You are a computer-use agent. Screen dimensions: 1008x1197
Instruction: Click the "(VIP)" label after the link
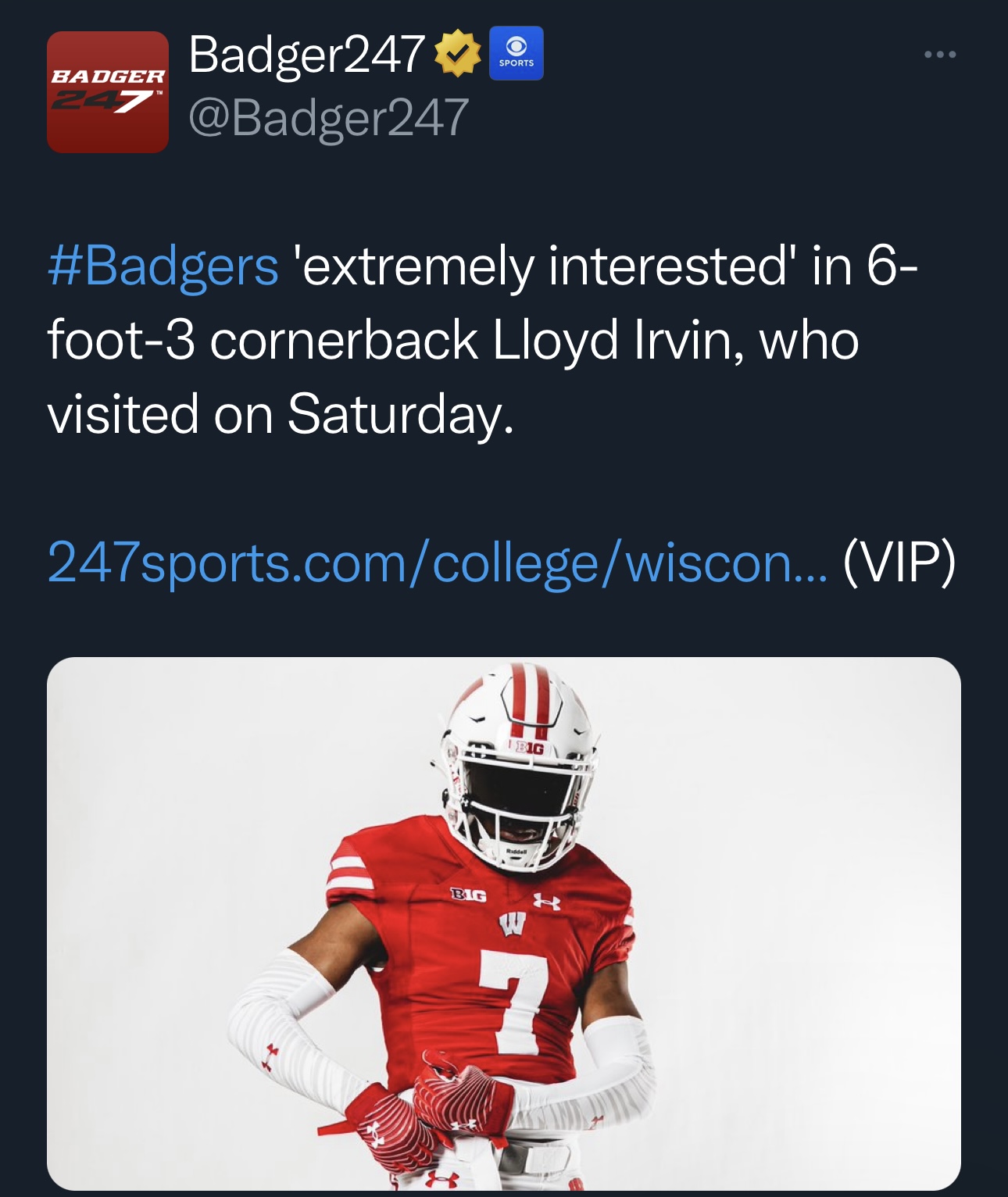899,563
